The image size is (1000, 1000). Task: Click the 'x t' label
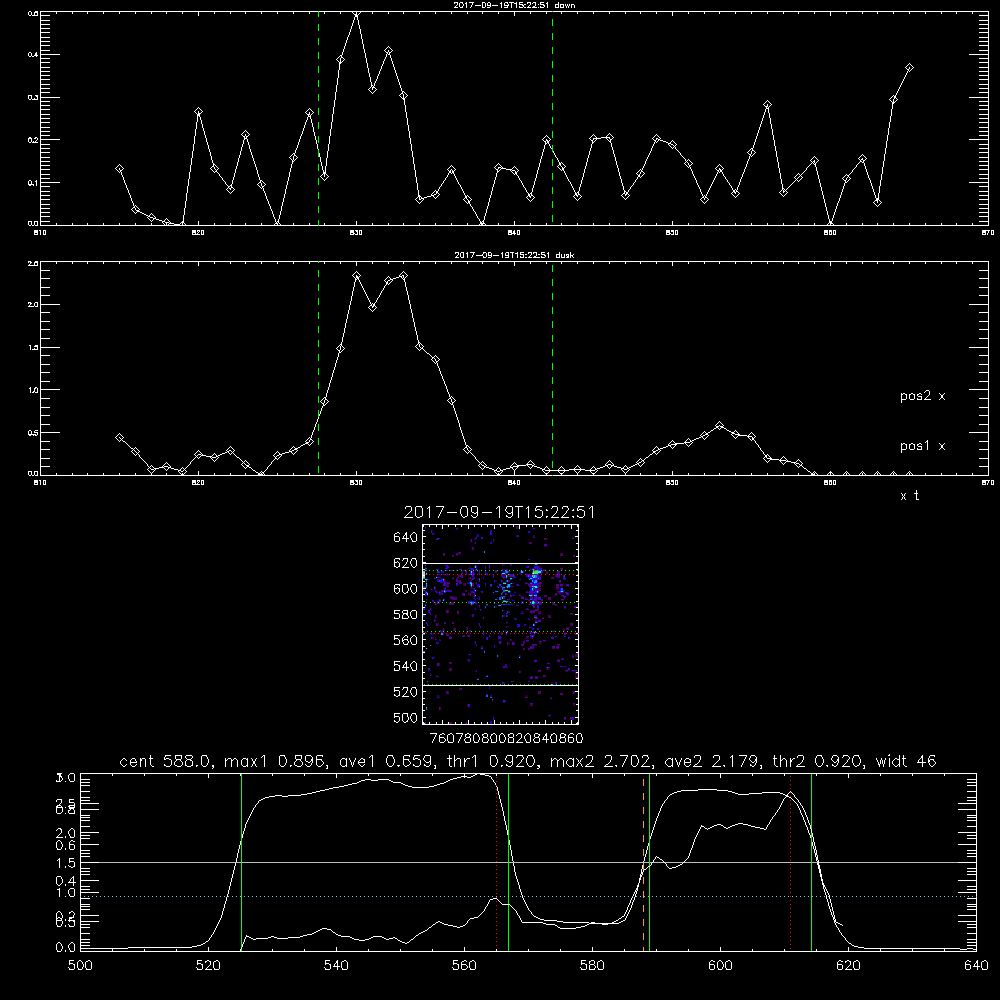(909, 496)
